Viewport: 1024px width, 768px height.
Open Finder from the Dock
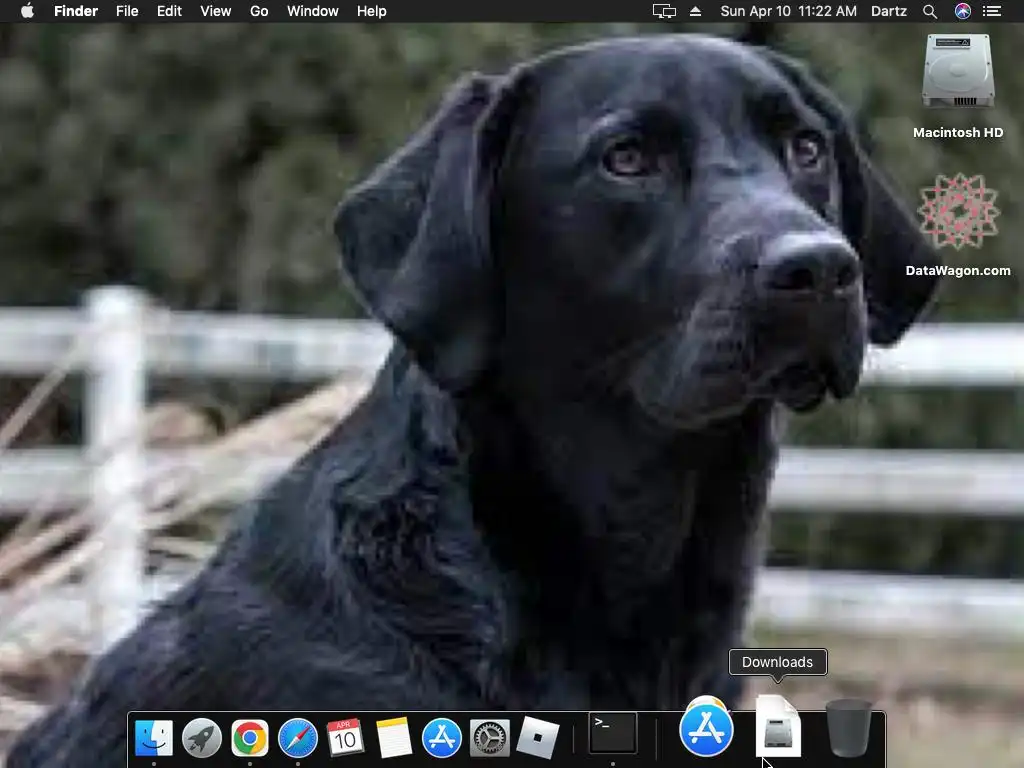(x=154, y=738)
